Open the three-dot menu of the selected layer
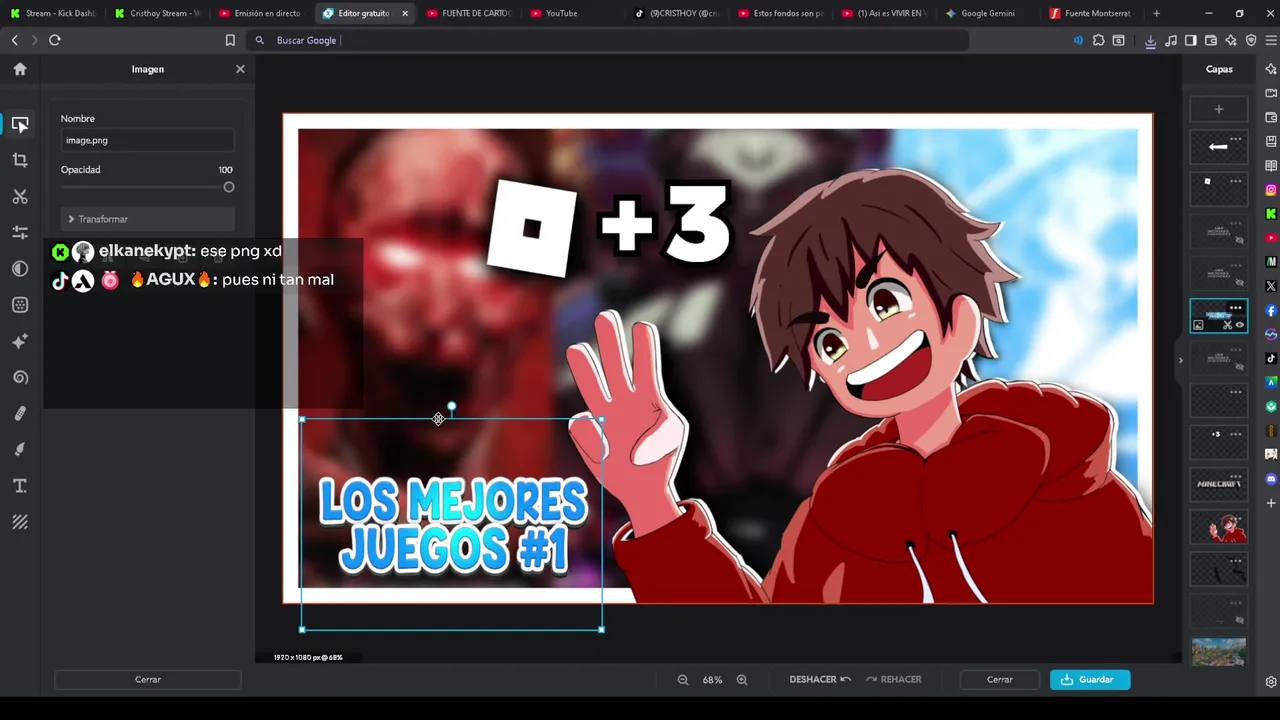1280x720 pixels. tap(1236, 307)
